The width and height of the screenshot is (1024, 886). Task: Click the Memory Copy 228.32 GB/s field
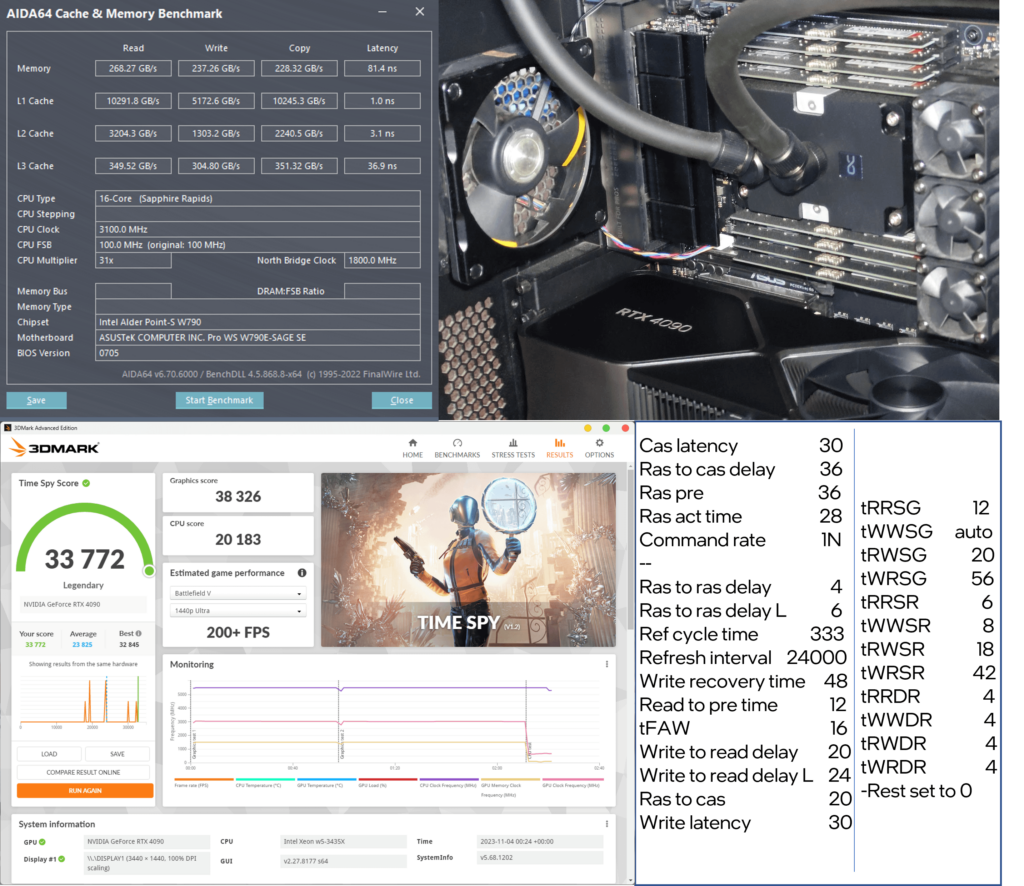299,69
